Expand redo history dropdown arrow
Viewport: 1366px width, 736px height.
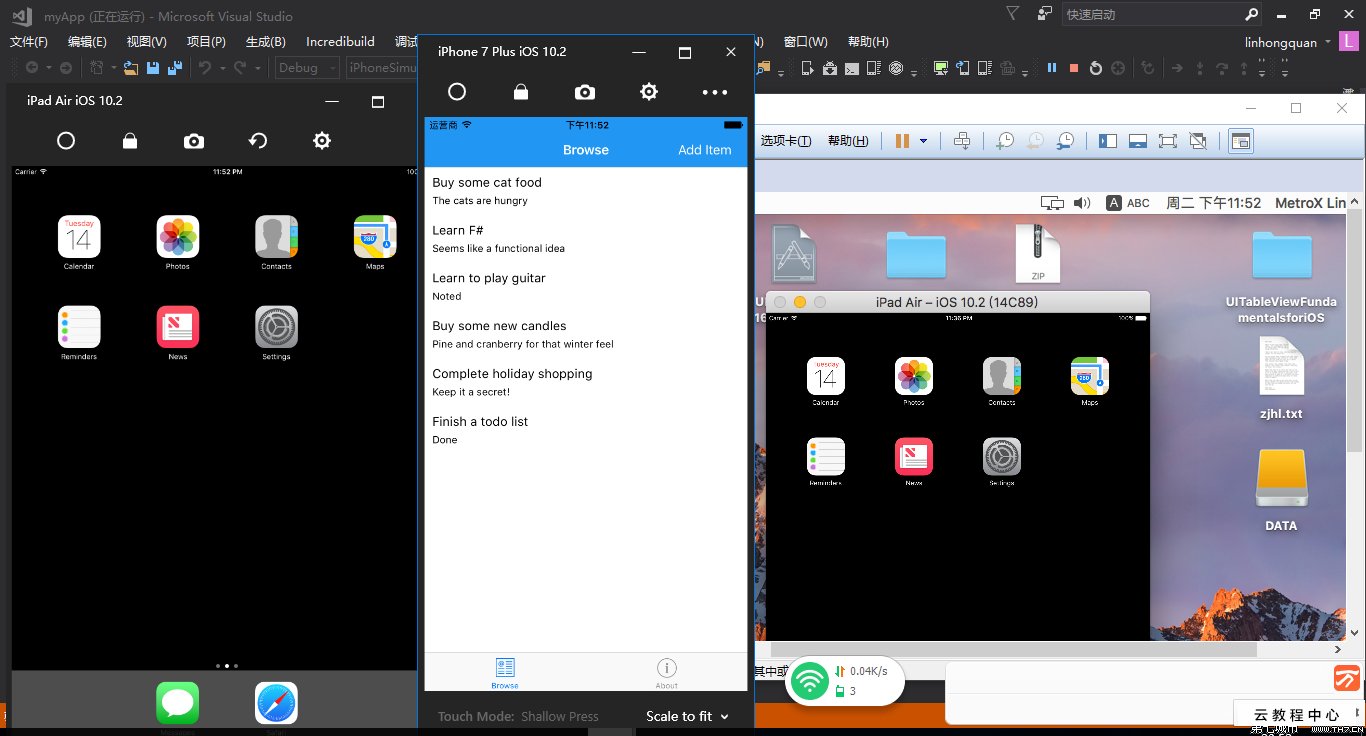tap(258, 68)
